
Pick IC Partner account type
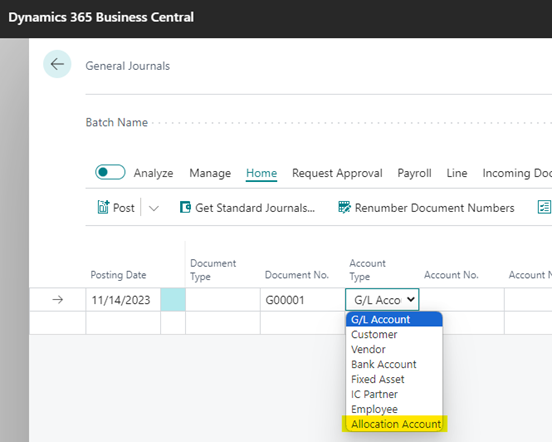[394, 394]
